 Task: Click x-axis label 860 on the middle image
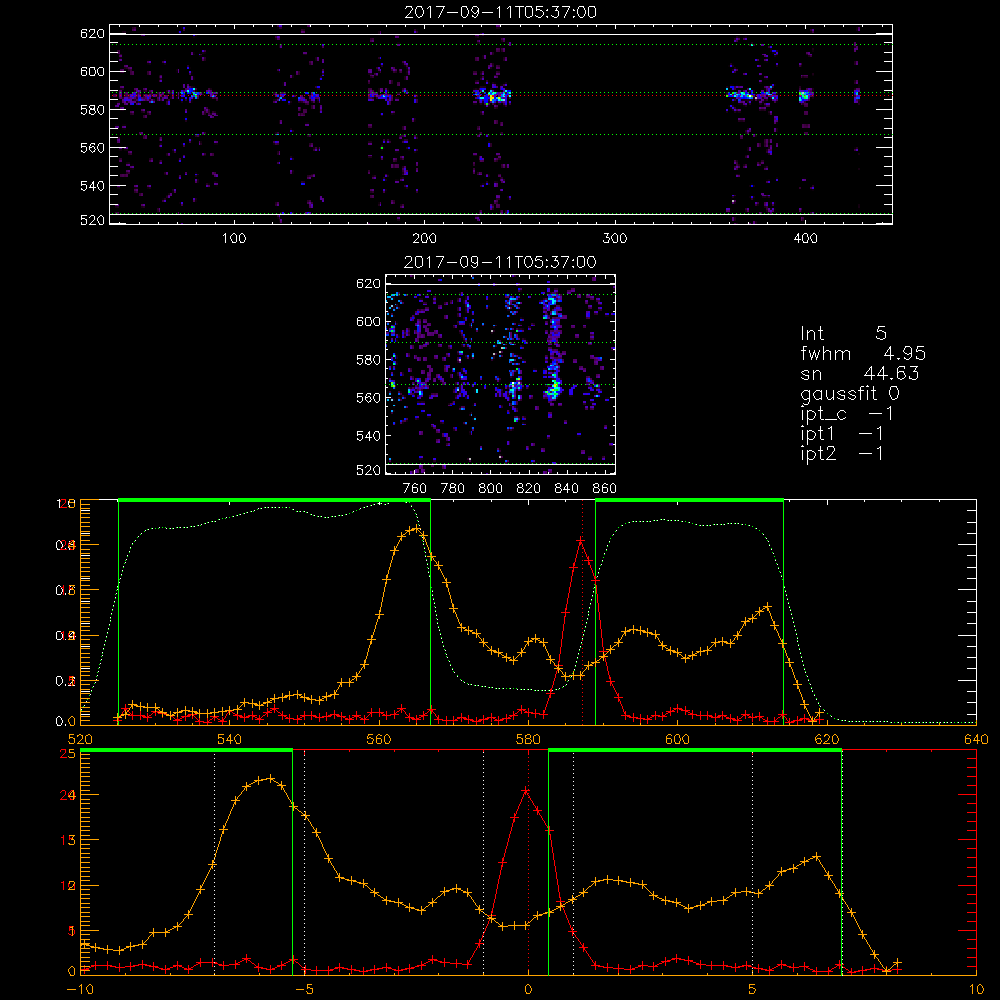coord(605,489)
